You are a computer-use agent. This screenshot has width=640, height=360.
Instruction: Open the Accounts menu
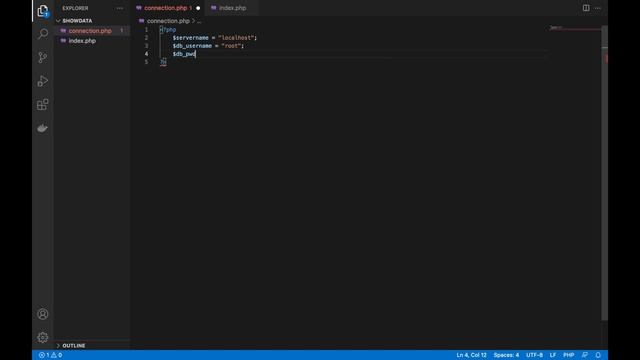coord(42,314)
